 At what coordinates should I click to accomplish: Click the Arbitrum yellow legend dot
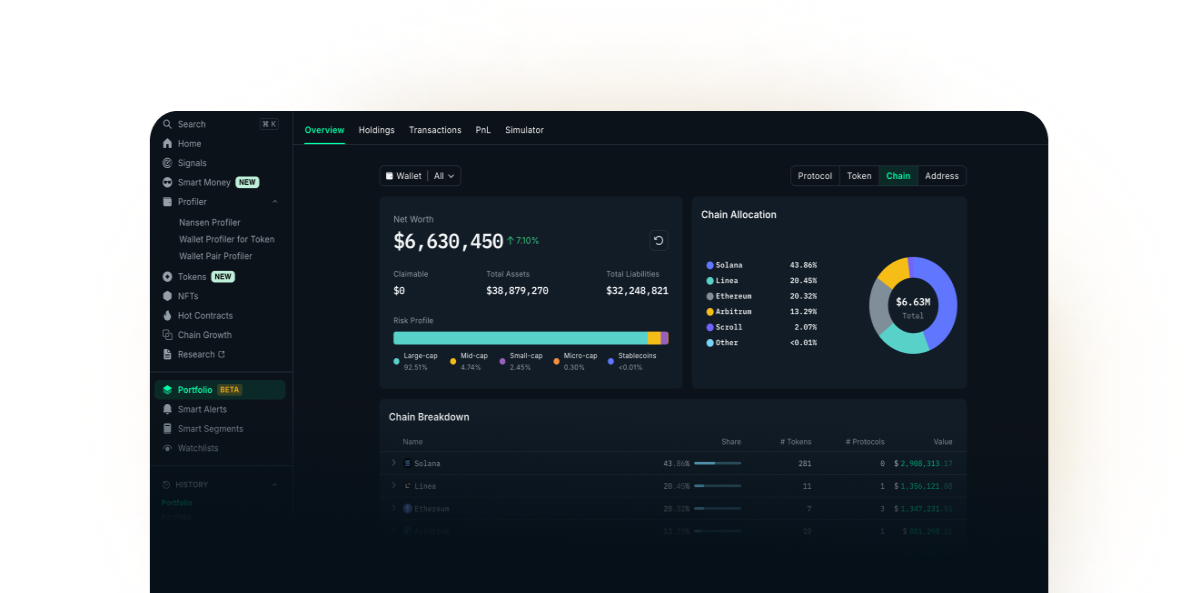click(710, 312)
